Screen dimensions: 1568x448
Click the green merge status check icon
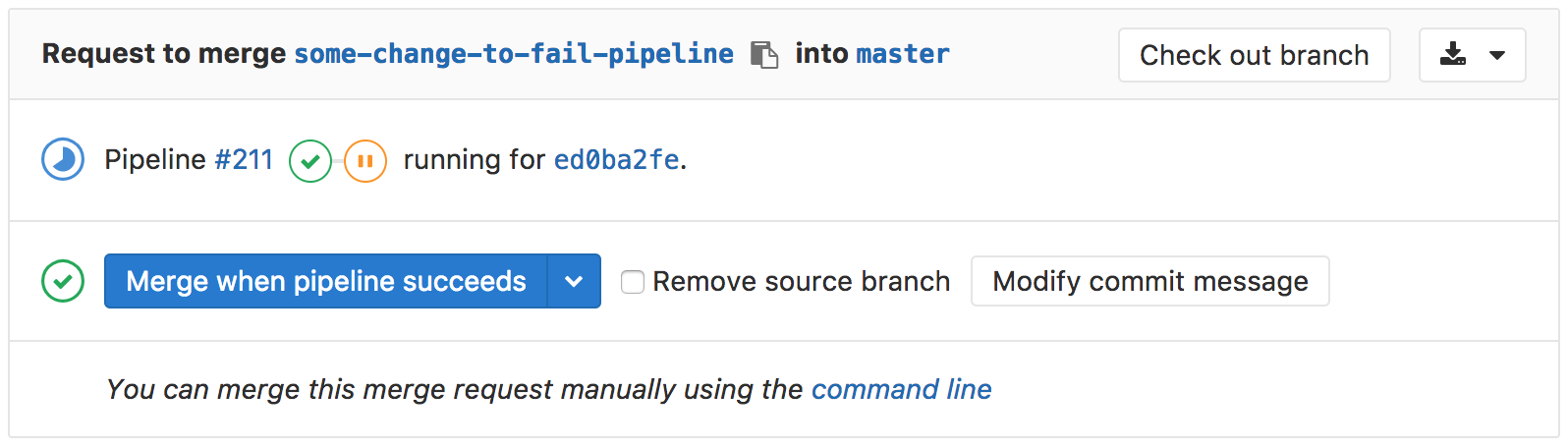[x=63, y=282]
